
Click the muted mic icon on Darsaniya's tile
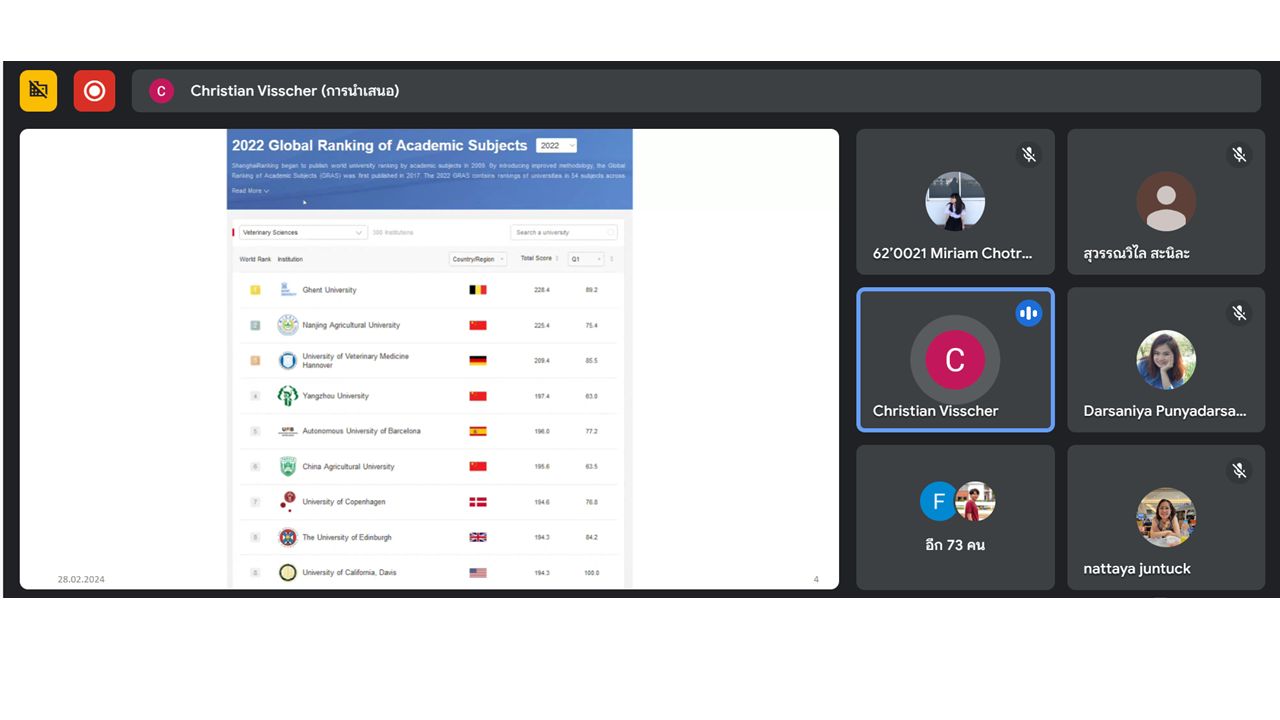pos(1239,313)
